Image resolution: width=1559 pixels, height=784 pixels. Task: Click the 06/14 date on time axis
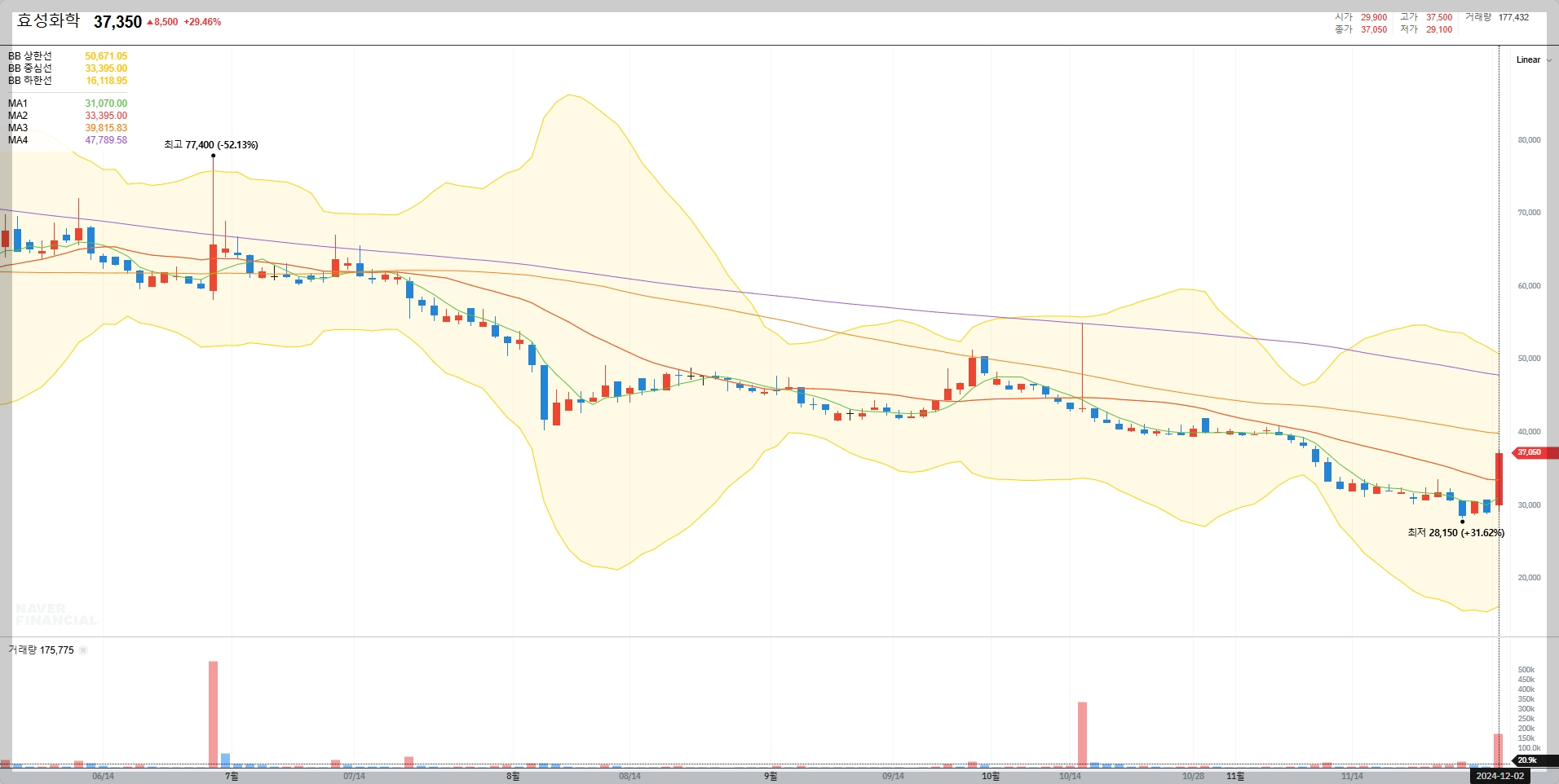[103, 776]
